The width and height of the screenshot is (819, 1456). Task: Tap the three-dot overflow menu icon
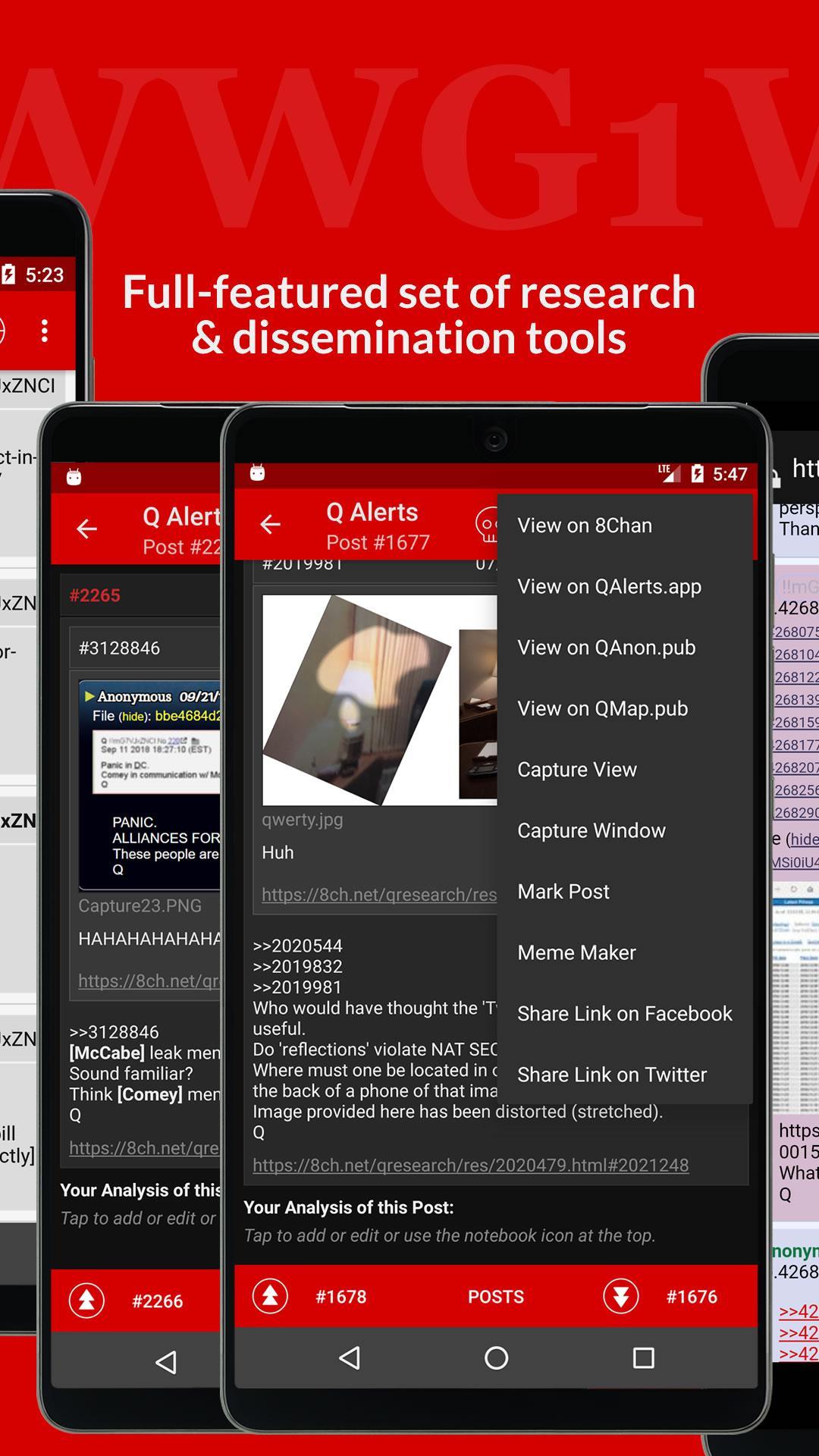click(x=45, y=331)
